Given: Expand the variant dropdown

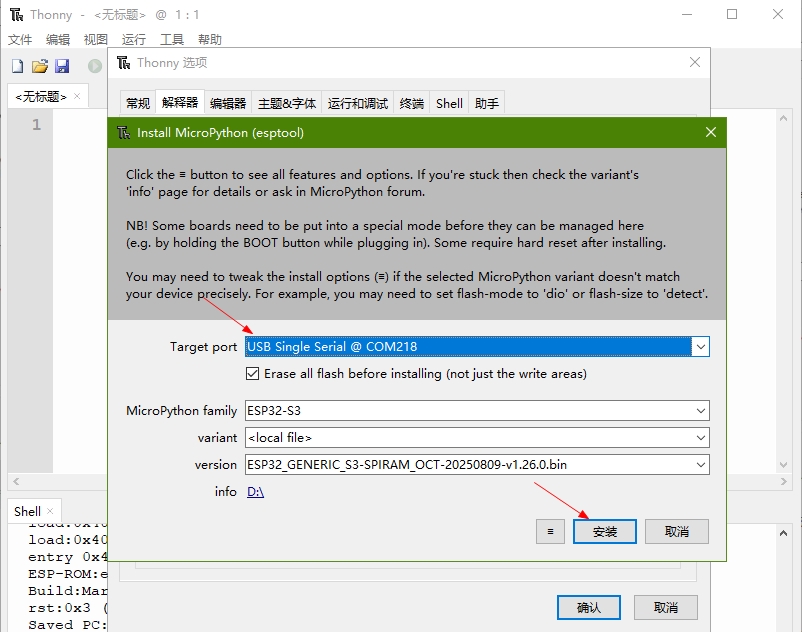Looking at the screenshot, I should (x=700, y=438).
